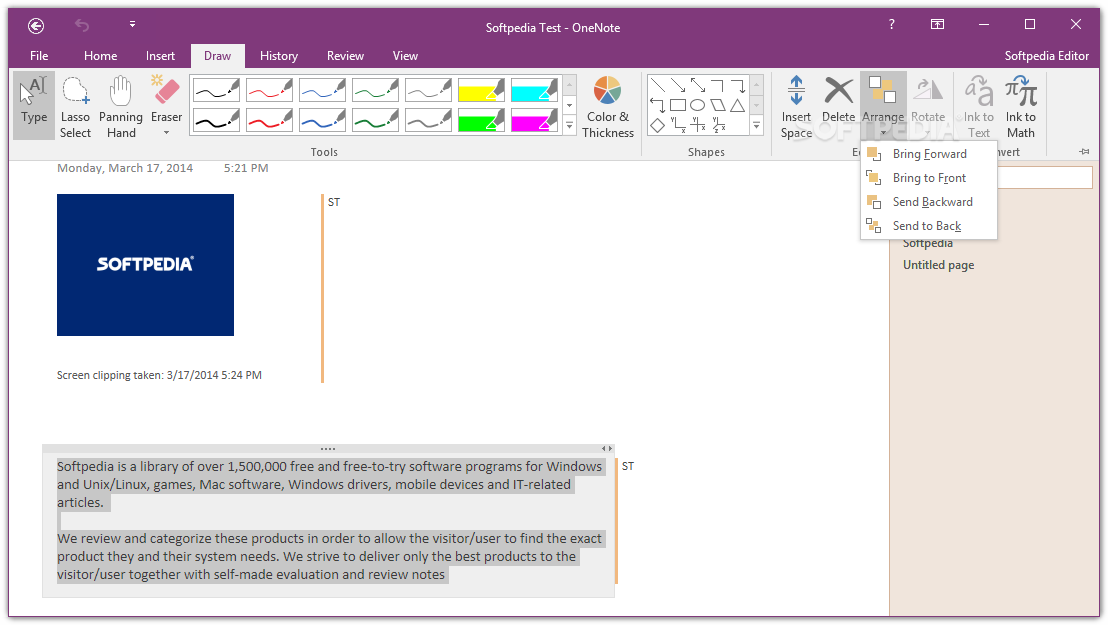Select the Eraser tool
The height and width of the screenshot is (625, 1108).
[x=166, y=98]
